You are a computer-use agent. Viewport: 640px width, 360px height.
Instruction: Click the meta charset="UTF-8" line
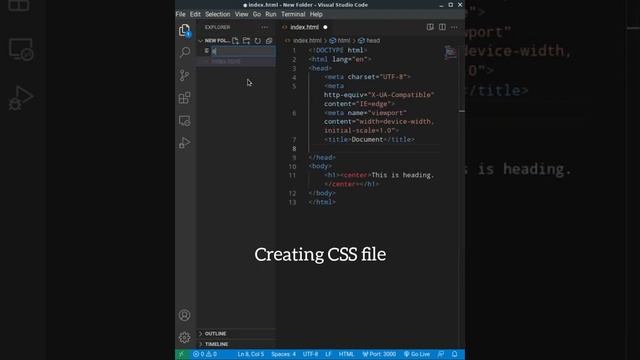coord(367,77)
